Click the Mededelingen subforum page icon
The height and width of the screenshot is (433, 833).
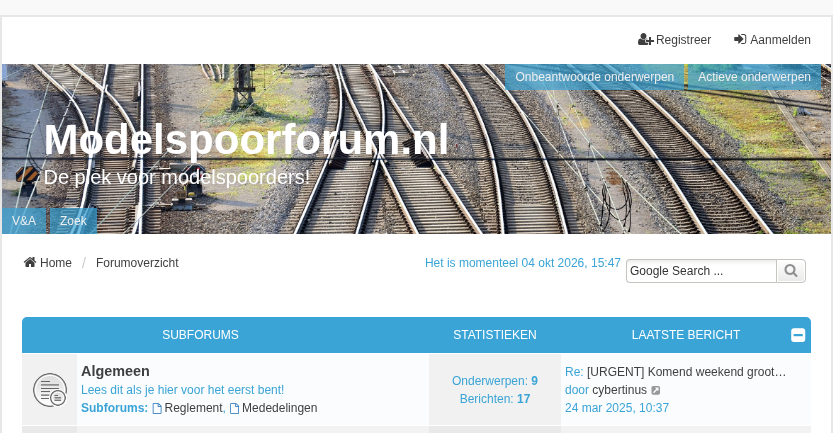coord(234,408)
